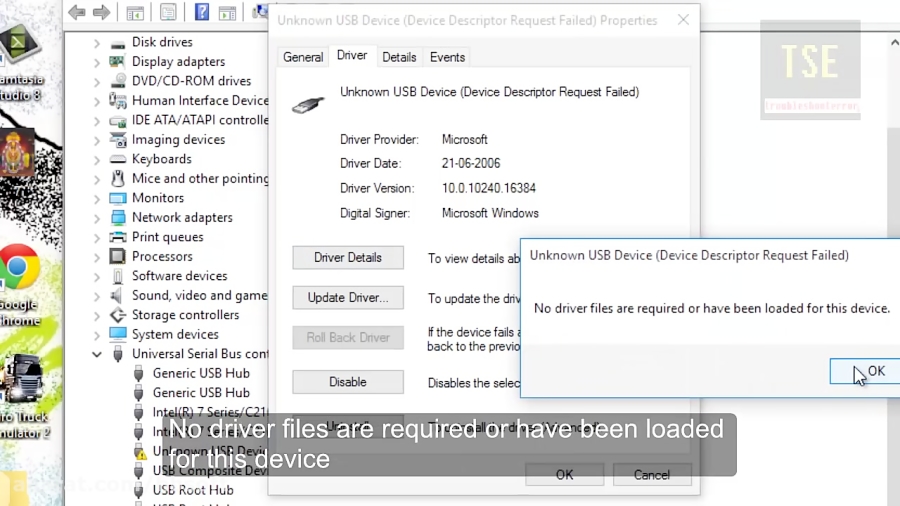Image resolution: width=900 pixels, height=506 pixels.
Task: Expand the DVD/CD-ROM drives node
Action: pyautogui.click(x=96, y=81)
